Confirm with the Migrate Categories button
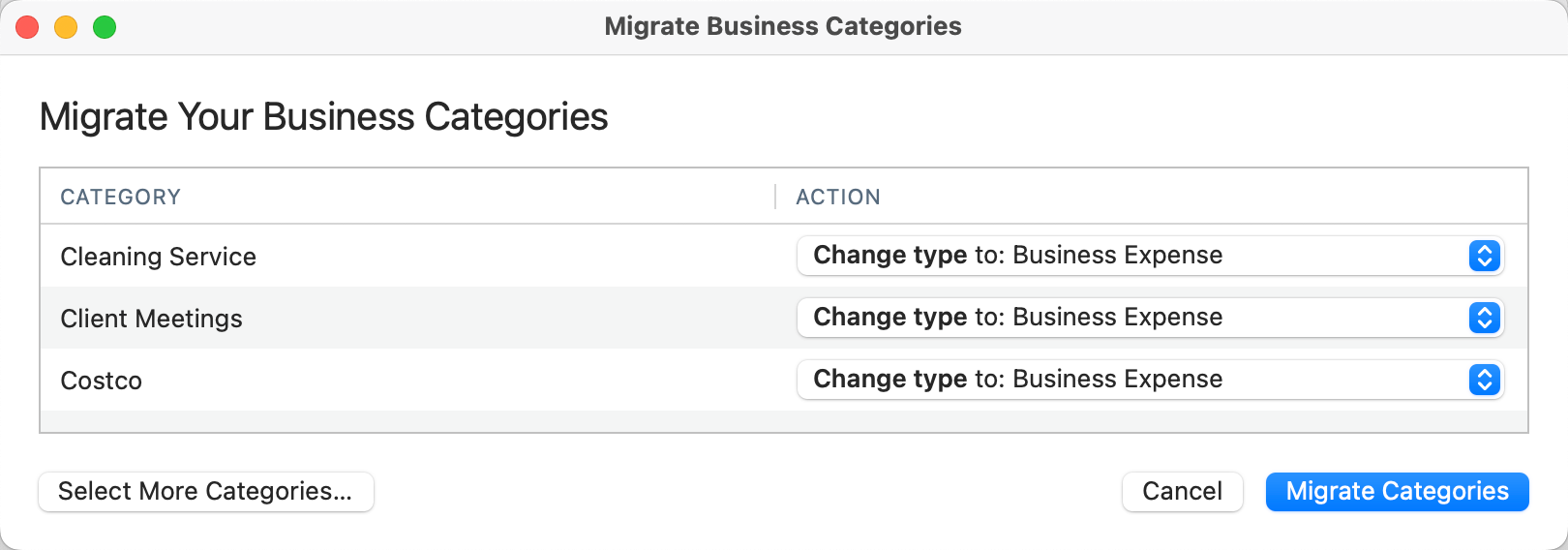Viewport: 1568px width, 550px height. coord(1397,492)
